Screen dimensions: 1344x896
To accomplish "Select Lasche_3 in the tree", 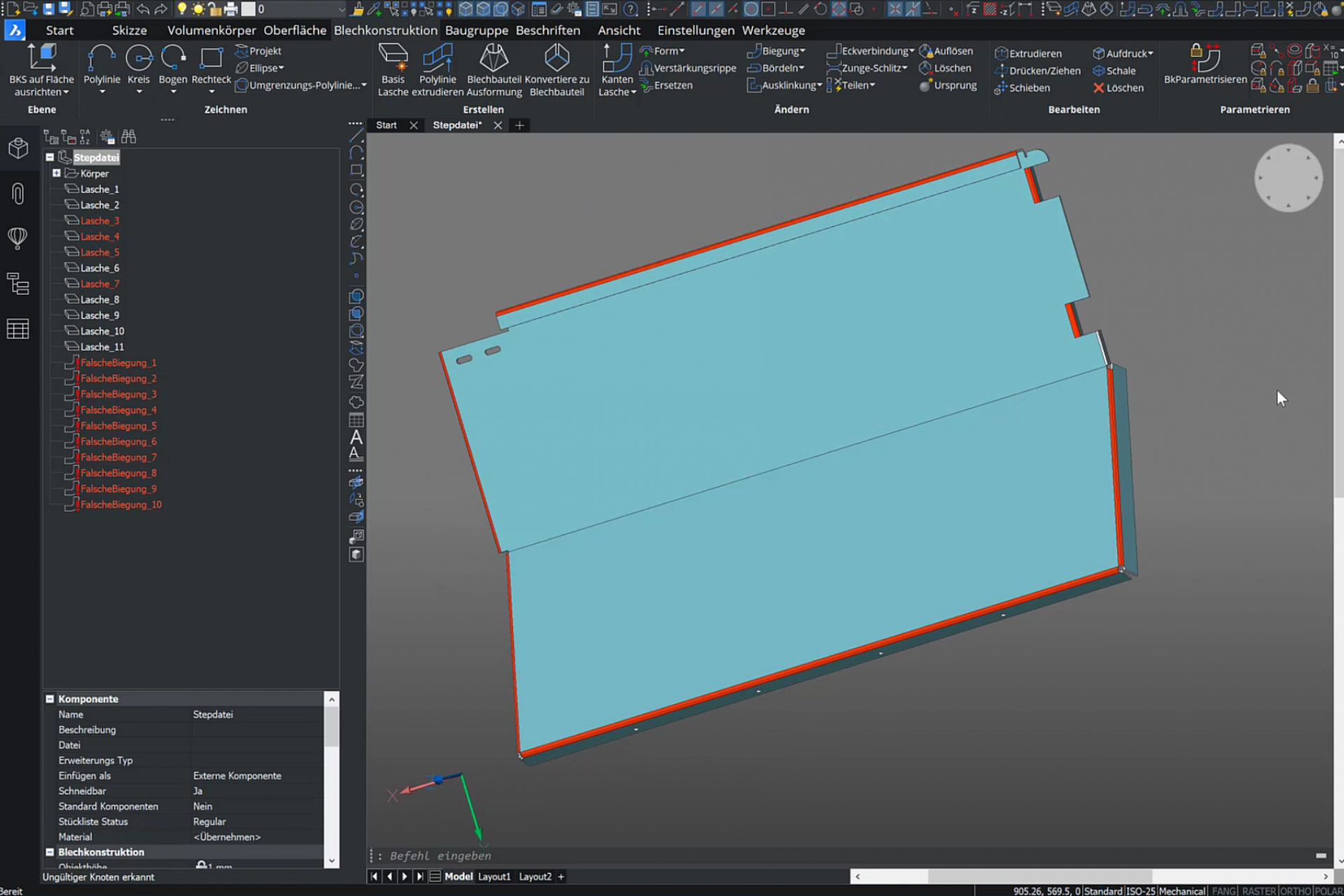I will tap(99, 220).
